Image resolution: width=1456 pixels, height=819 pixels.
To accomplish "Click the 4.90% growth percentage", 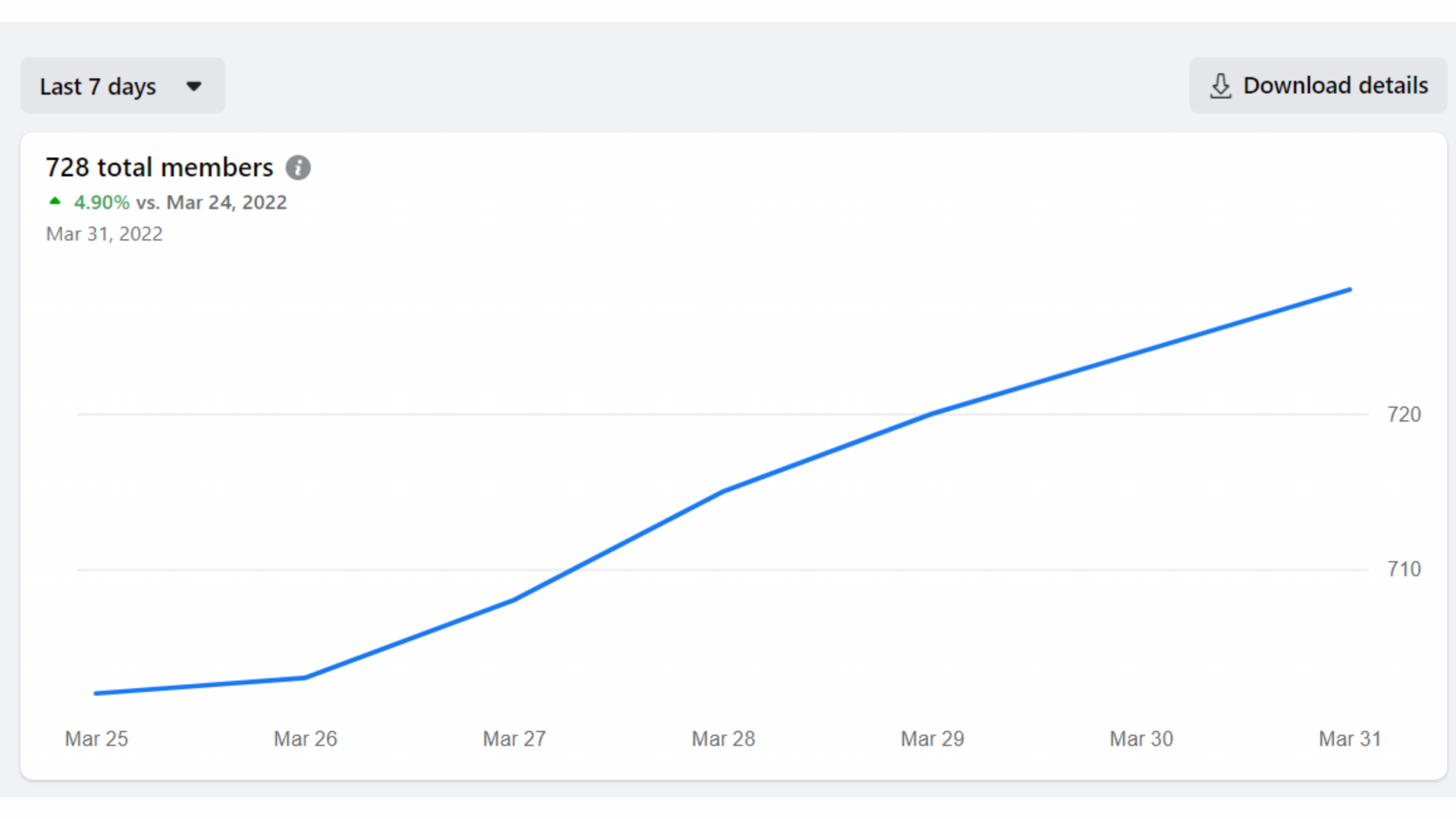I will tap(102, 202).
